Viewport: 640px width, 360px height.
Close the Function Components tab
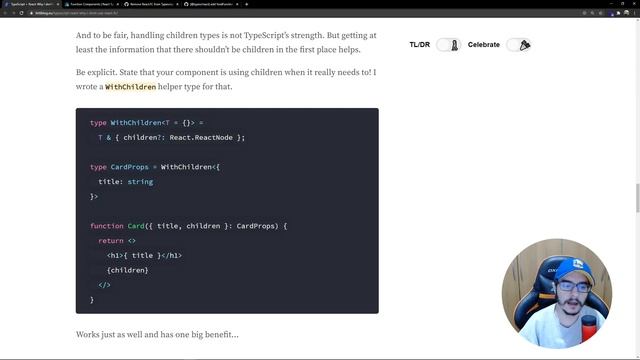(x=118, y=4)
